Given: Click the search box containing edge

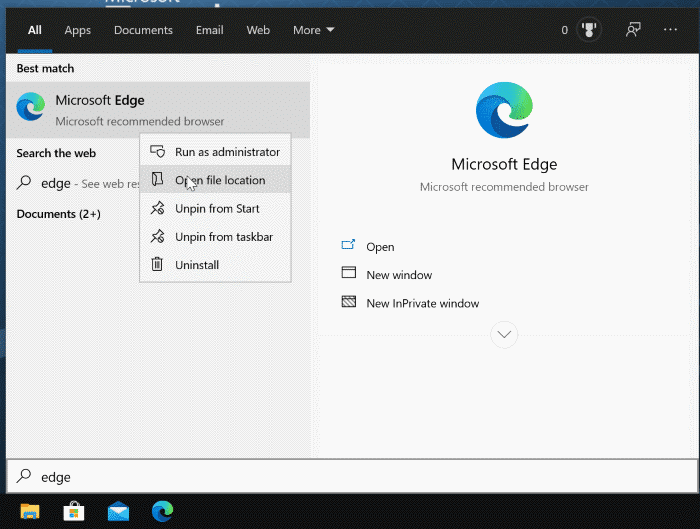Looking at the screenshot, I should 352,477.
